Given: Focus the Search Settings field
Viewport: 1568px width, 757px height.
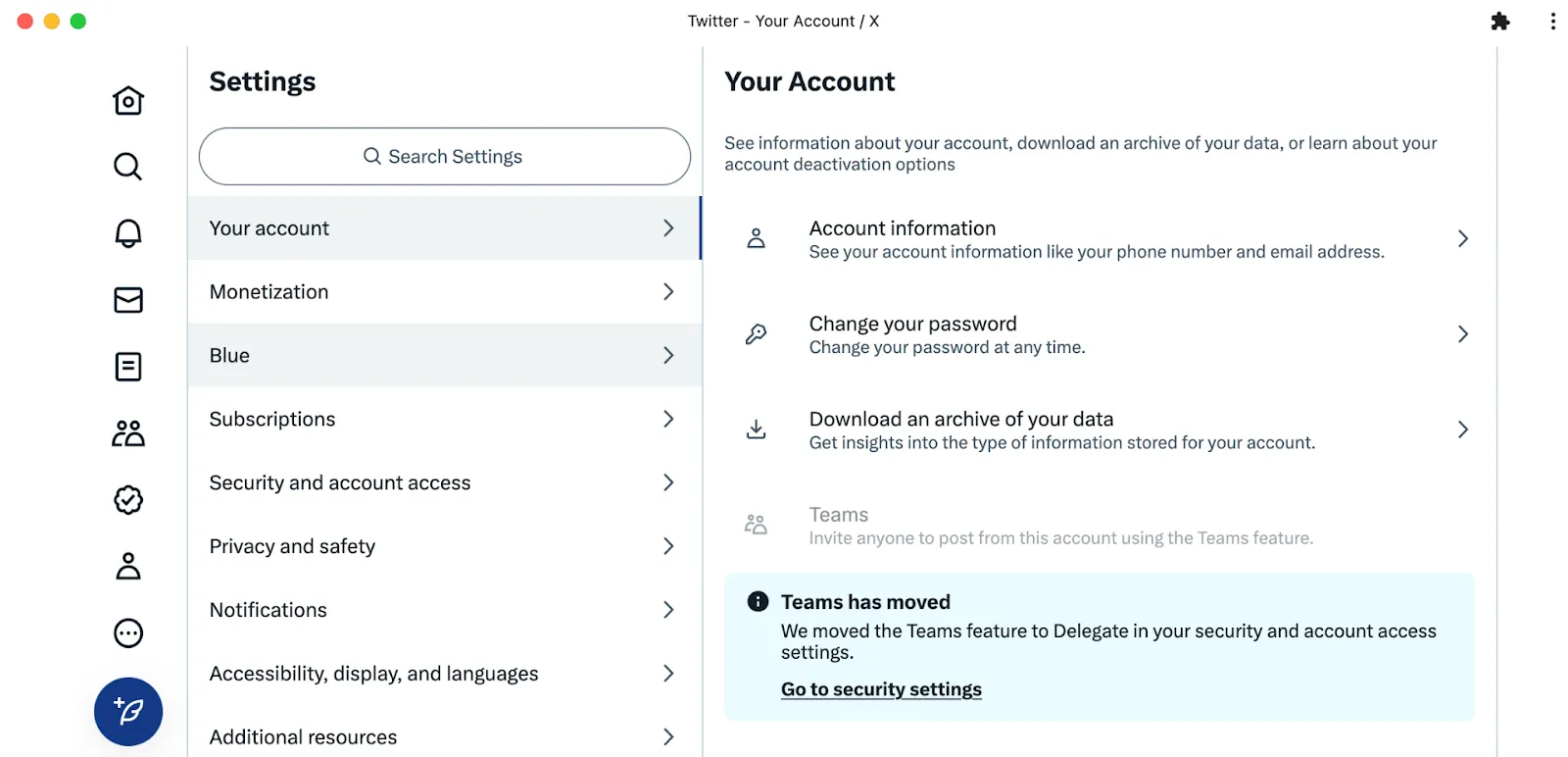Looking at the screenshot, I should coord(445,156).
